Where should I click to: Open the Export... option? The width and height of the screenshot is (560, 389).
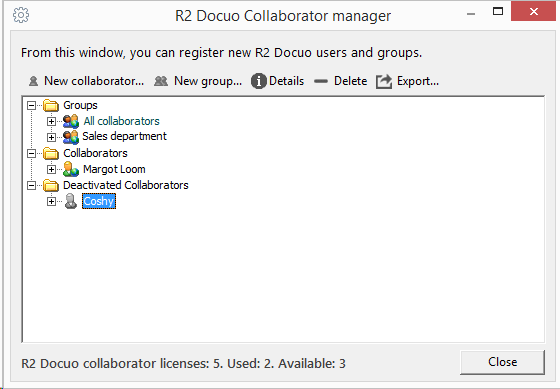pyautogui.click(x=407, y=81)
